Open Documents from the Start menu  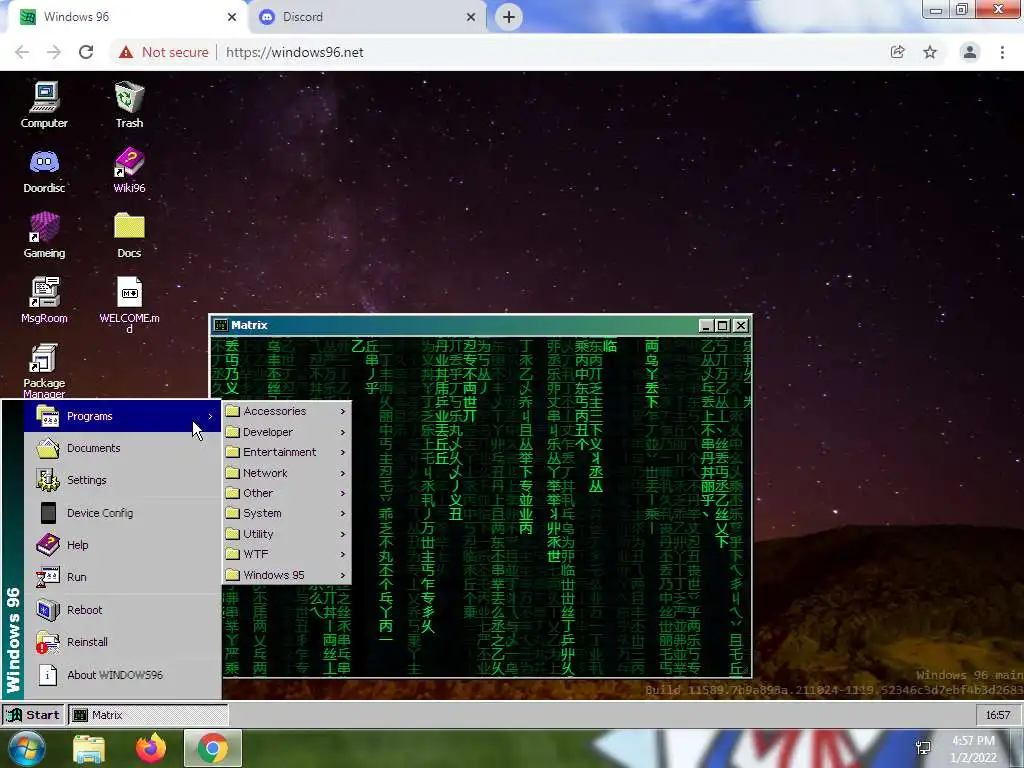[x=122, y=448]
